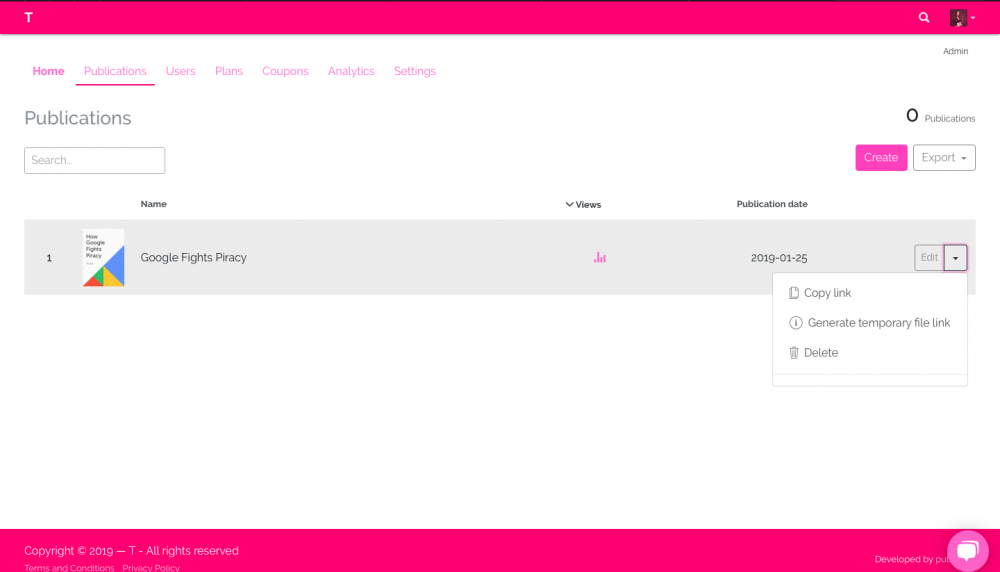Open the admin user avatar menu

(x=960, y=18)
